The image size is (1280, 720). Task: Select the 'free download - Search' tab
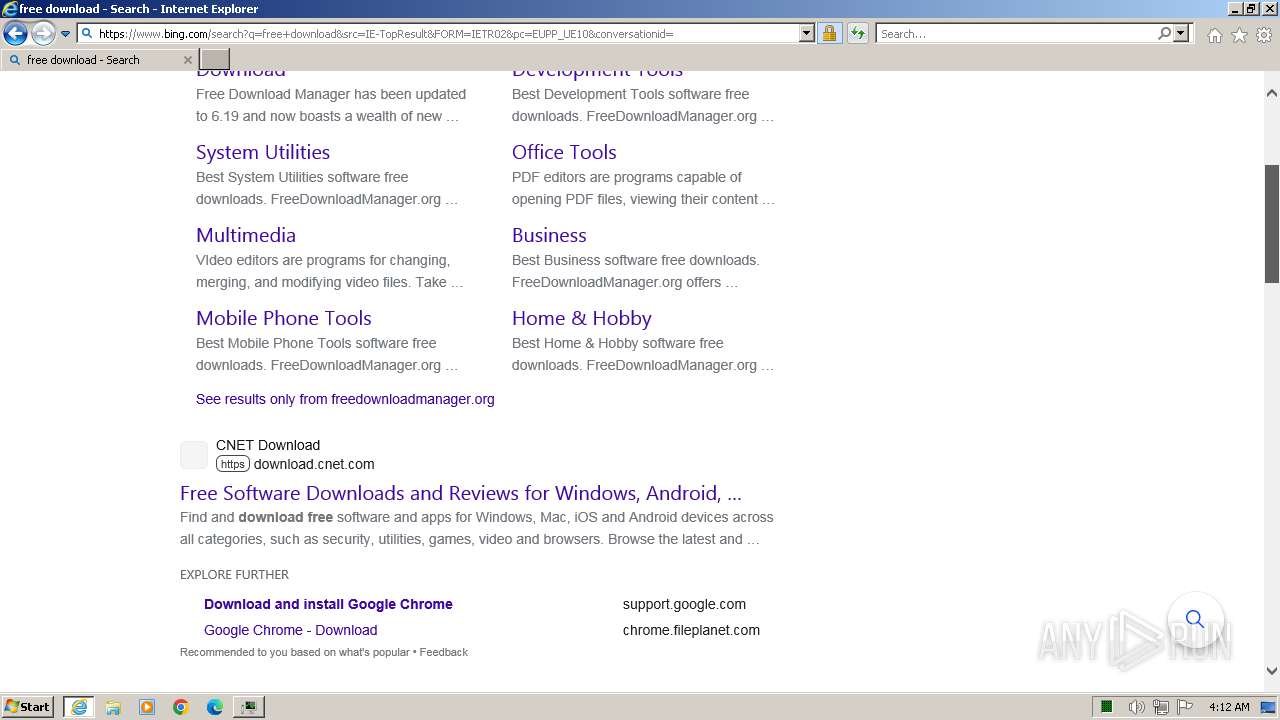point(98,60)
